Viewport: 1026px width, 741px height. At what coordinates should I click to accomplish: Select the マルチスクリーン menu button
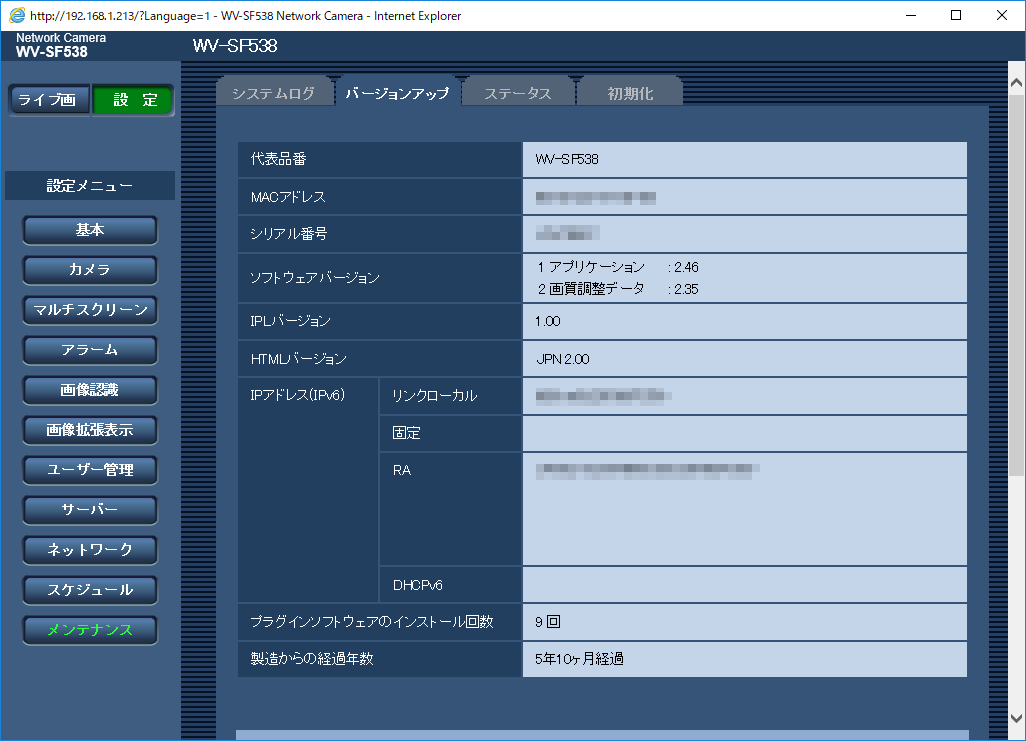90,310
